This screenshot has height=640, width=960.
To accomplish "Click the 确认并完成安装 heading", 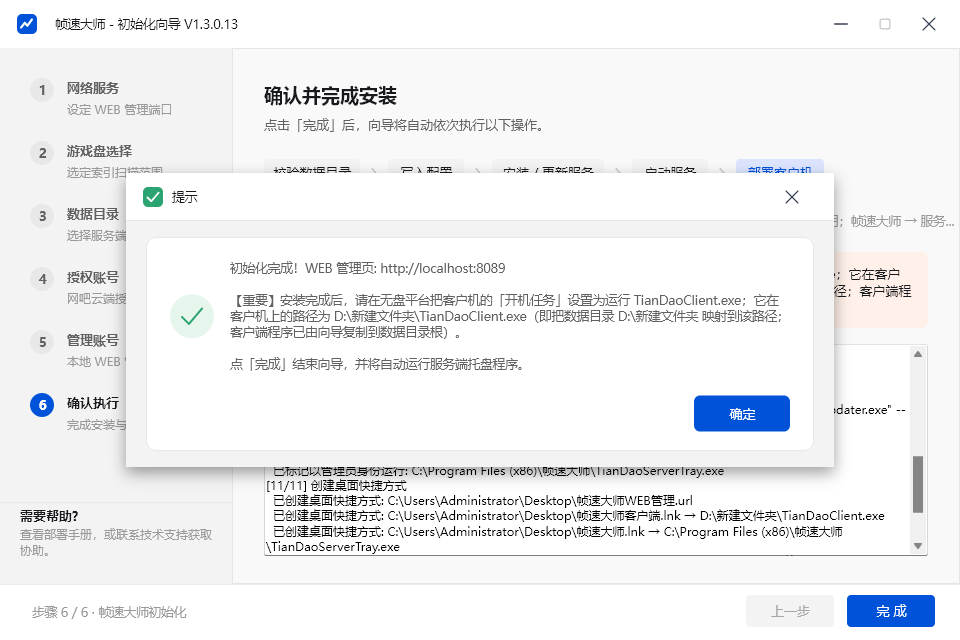I will tap(330, 96).
